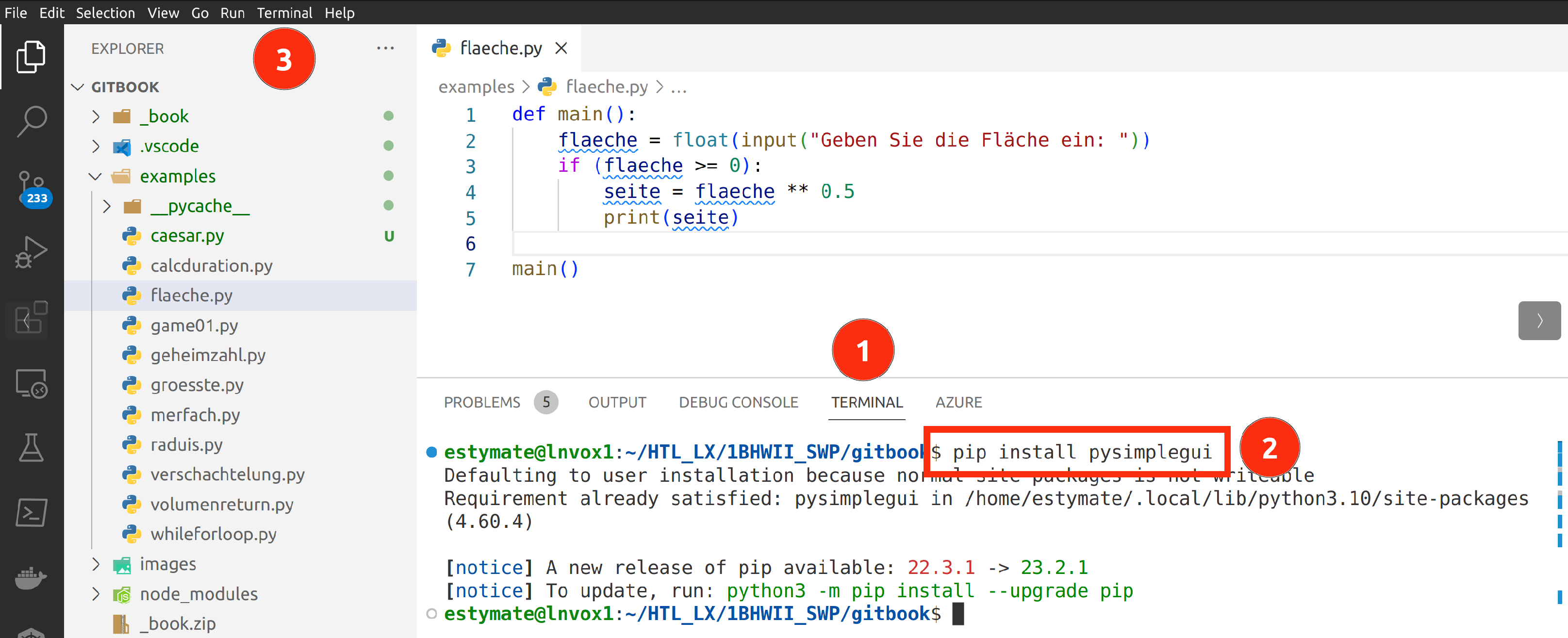Open the Edit menu
1568x638 pixels.
tap(52, 12)
